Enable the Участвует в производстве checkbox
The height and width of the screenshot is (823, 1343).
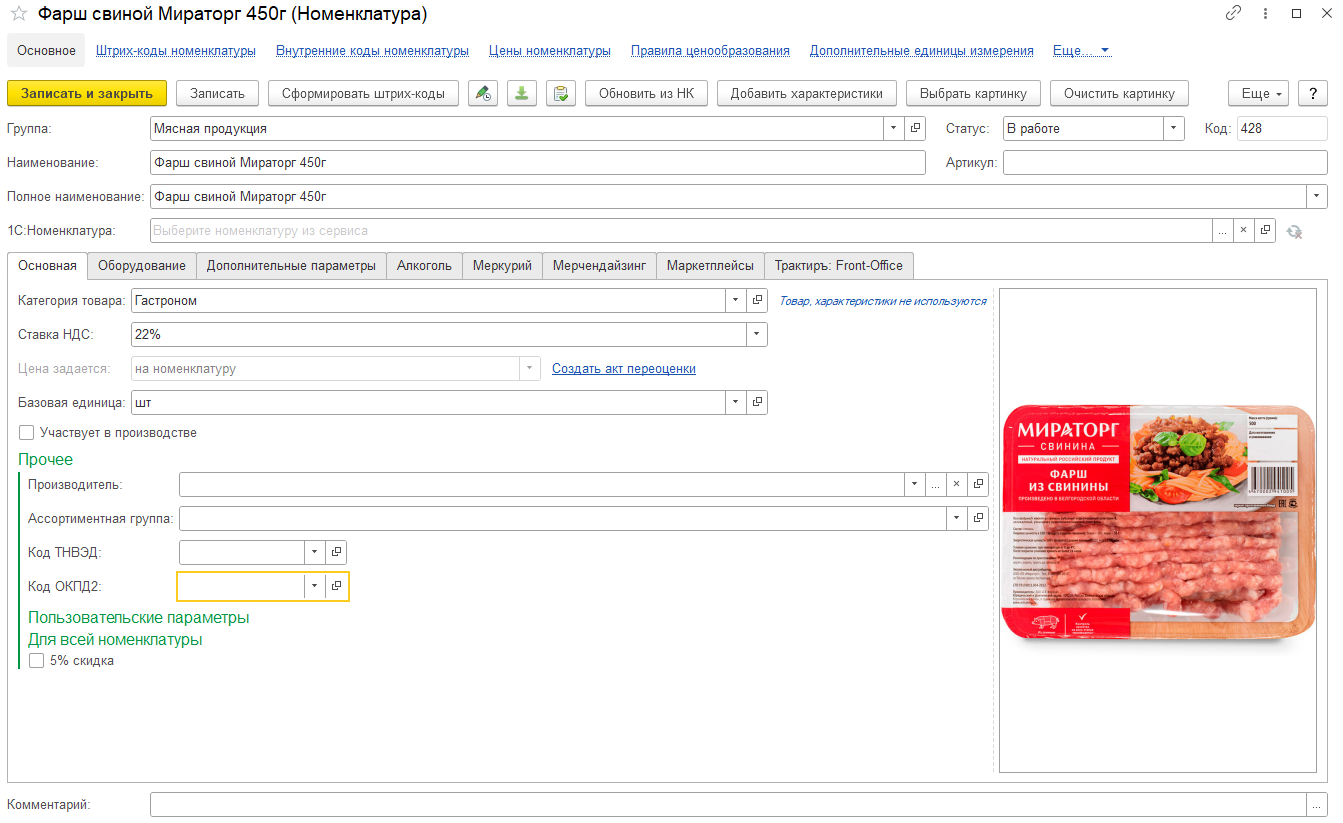[x=26, y=433]
